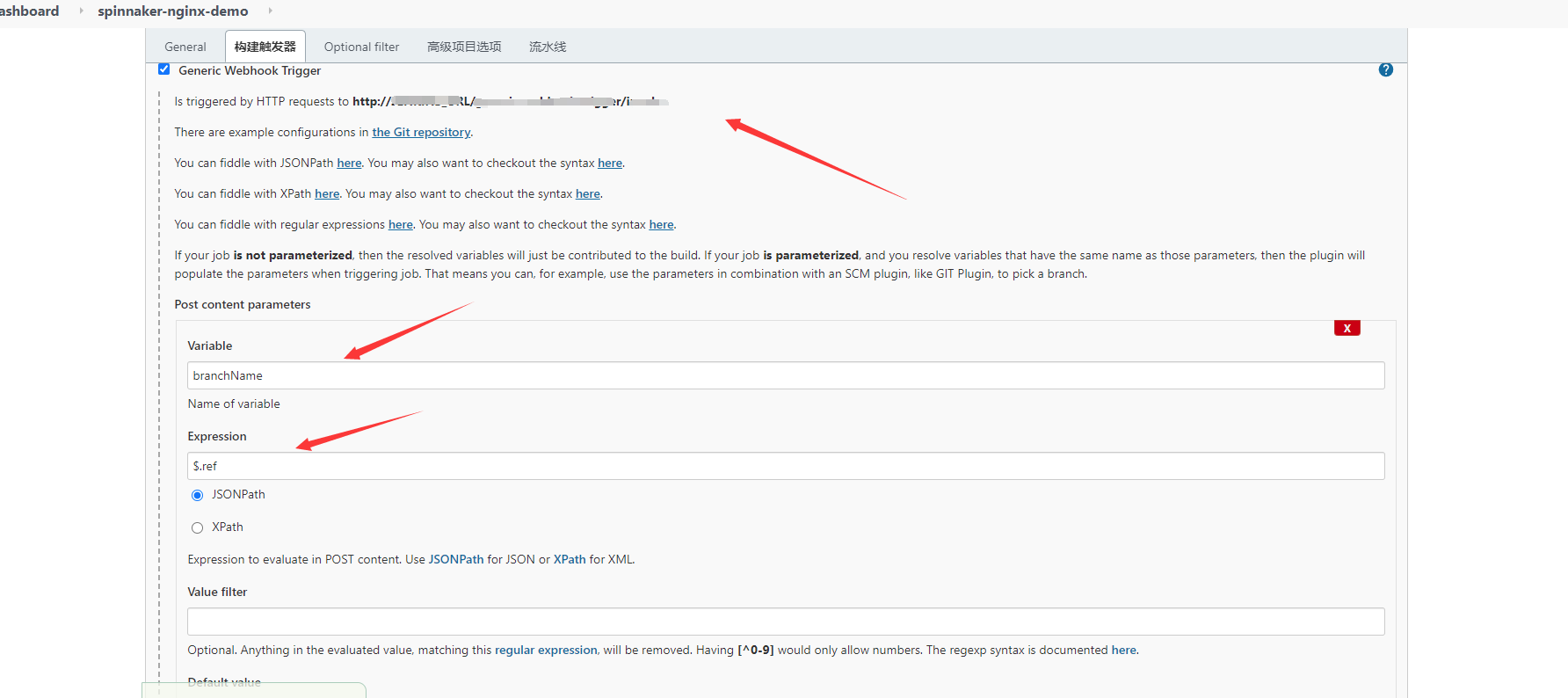This screenshot has height=698, width=1568.
Task: Open spinnaker-nginx-demo breadcrumb
Action: coord(173,11)
